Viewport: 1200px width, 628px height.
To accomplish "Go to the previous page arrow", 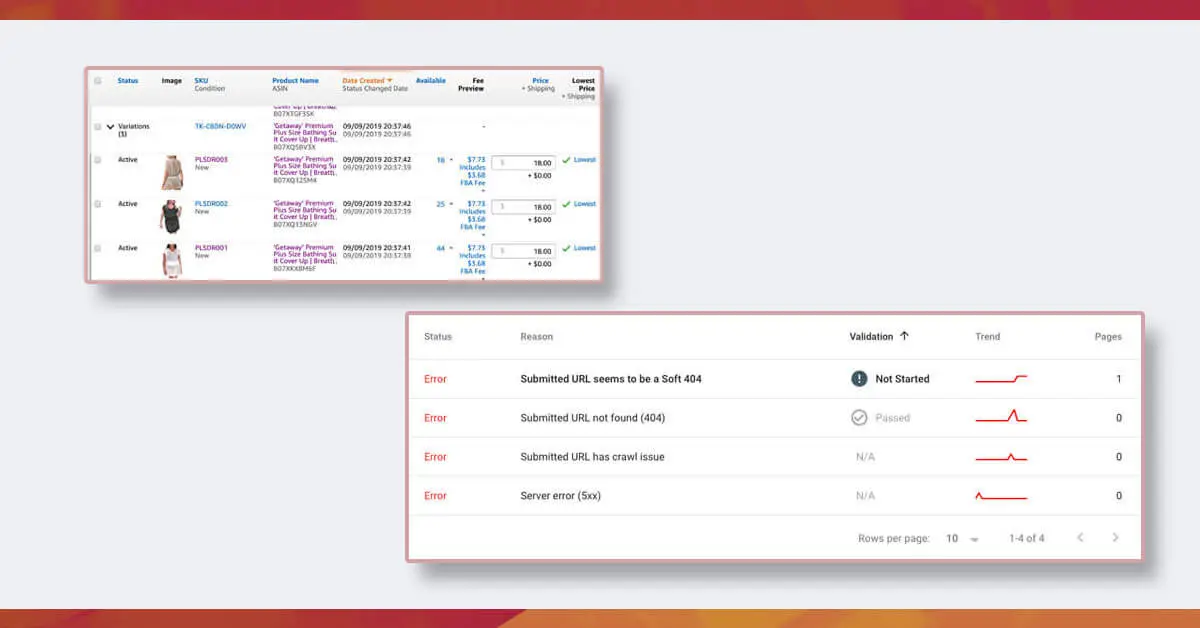I will tap(1080, 538).
